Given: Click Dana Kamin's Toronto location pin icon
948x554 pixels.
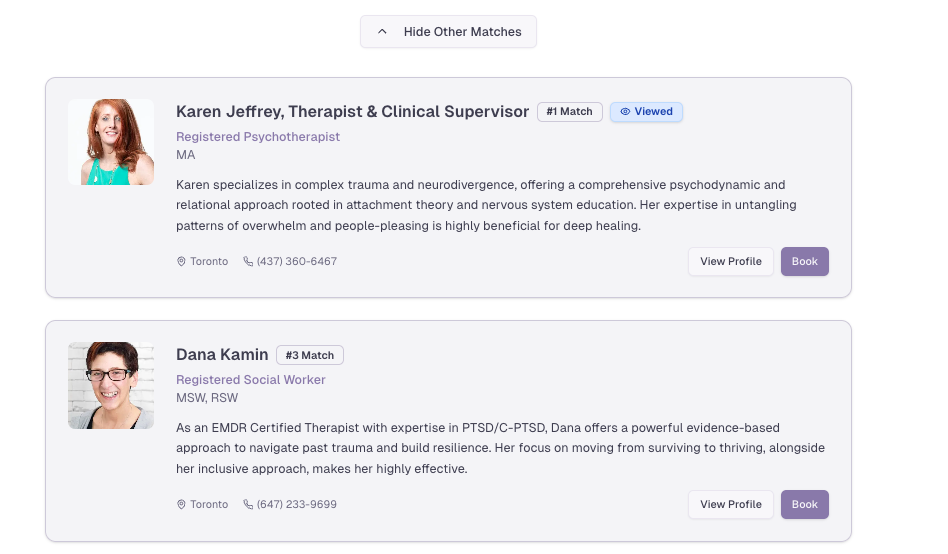Looking at the screenshot, I should [181, 505].
